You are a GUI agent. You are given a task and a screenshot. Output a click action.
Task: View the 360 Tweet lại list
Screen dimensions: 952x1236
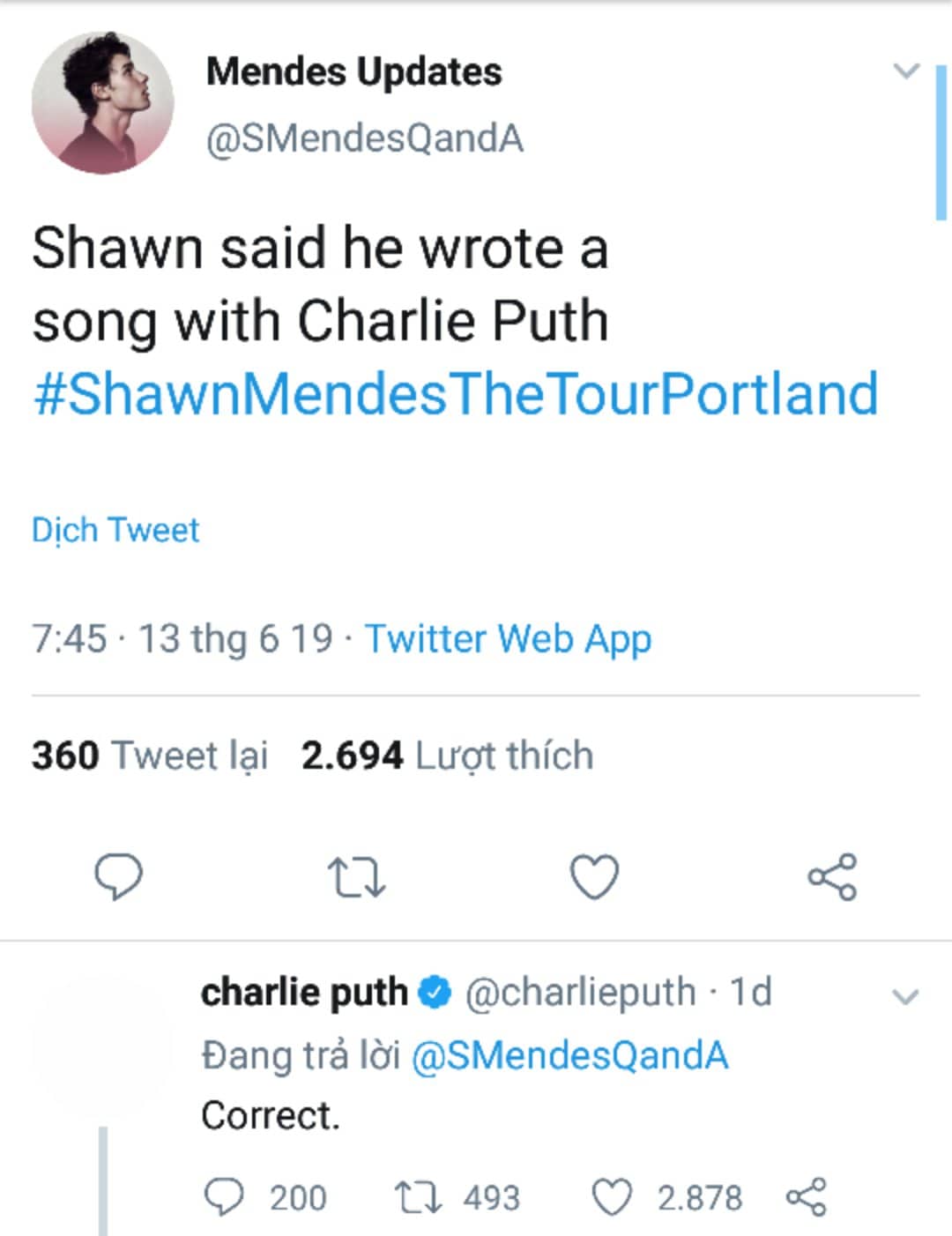pos(150,756)
